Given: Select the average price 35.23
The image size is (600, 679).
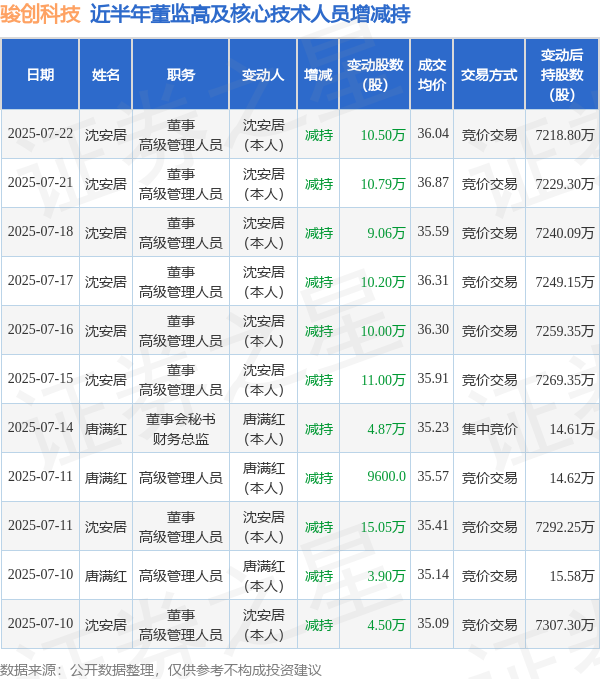Looking at the screenshot, I should pos(433,427).
